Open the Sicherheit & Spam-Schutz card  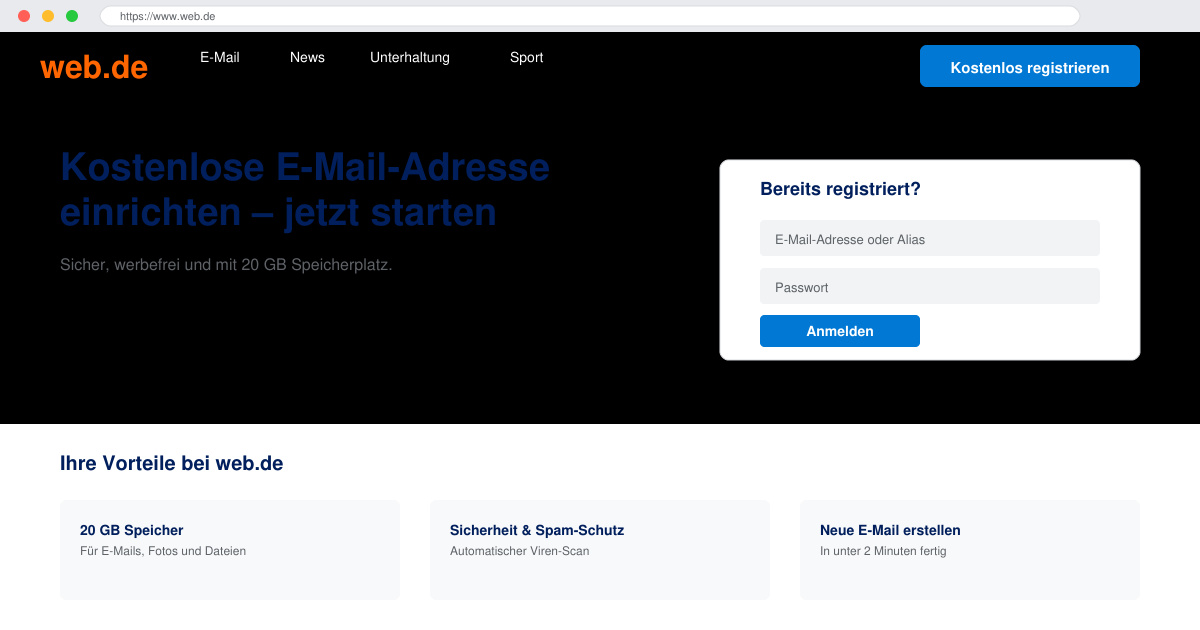(x=600, y=550)
